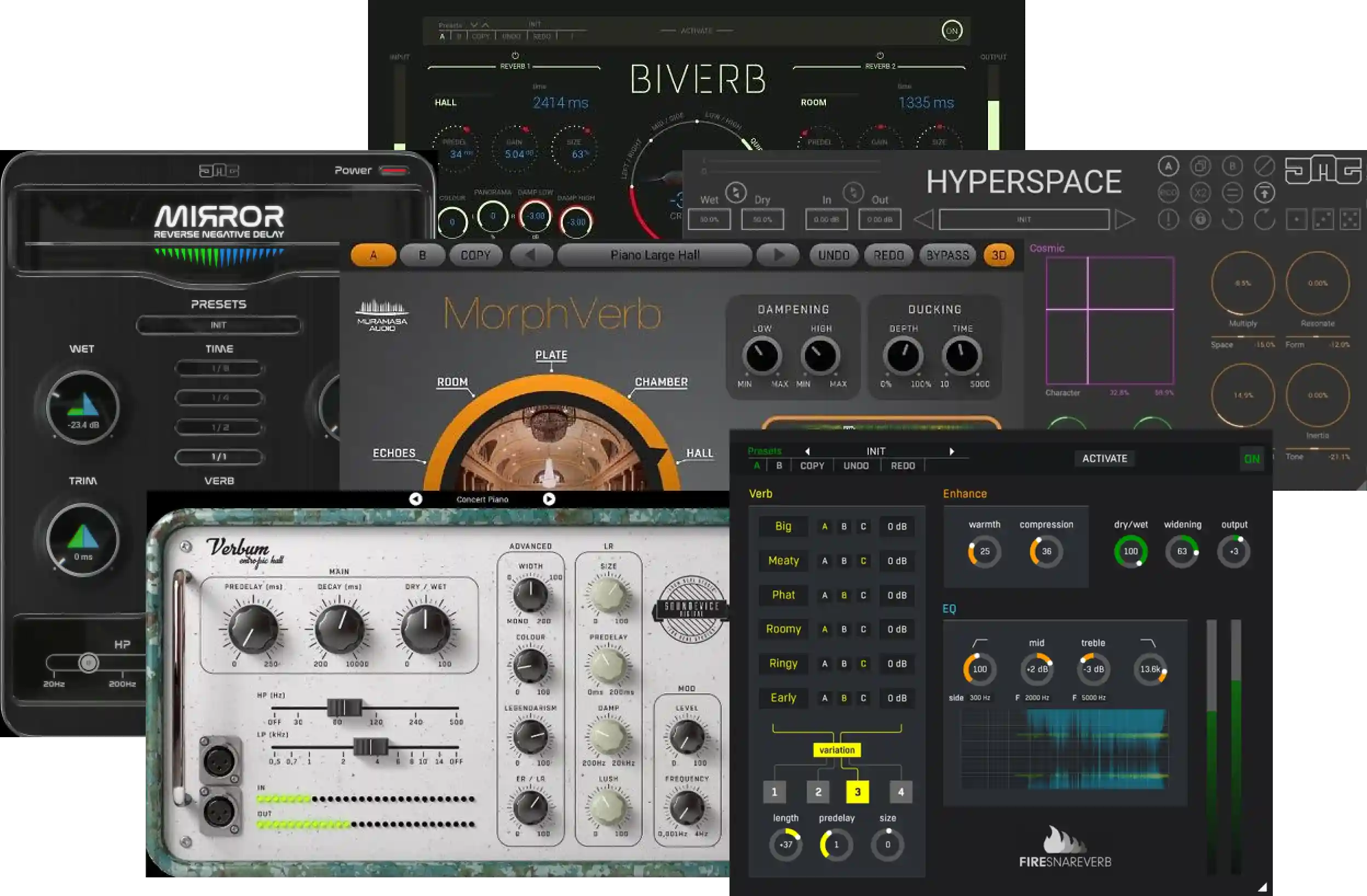
Task: Click the padlock icon in Hyperspace
Action: (x=1200, y=220)
